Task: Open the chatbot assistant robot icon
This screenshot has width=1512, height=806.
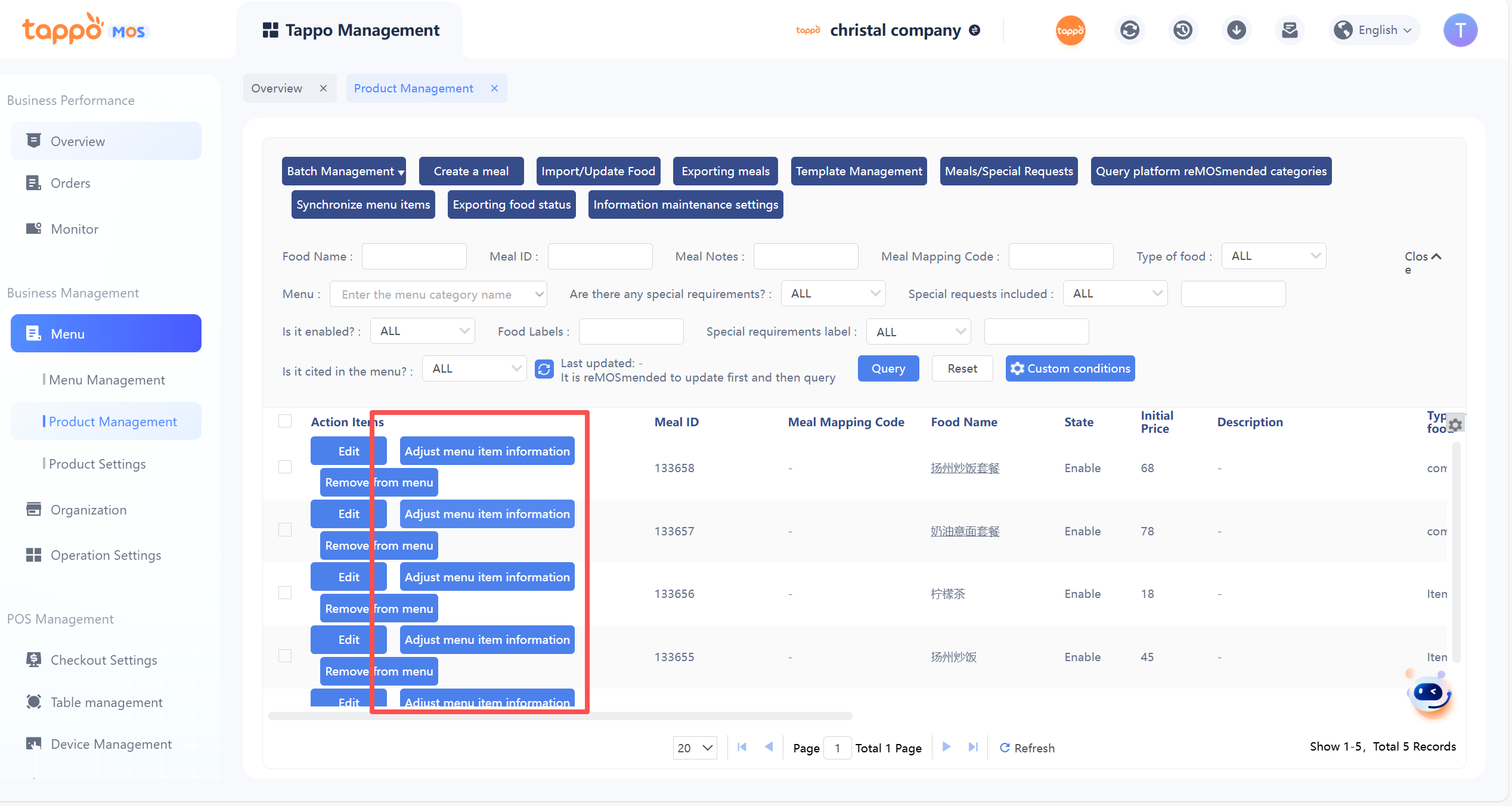Action: coord(1430,695)
